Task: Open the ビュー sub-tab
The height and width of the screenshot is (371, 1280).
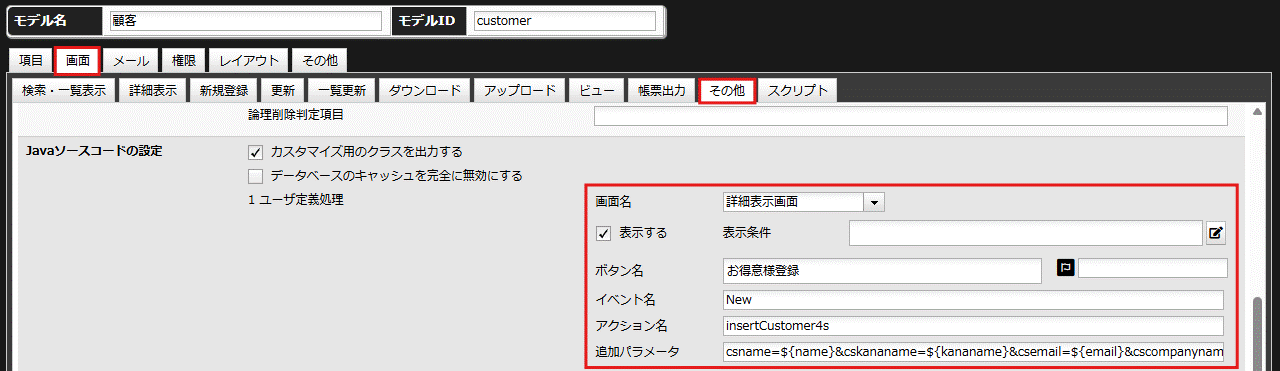Action: coord(597,90)
